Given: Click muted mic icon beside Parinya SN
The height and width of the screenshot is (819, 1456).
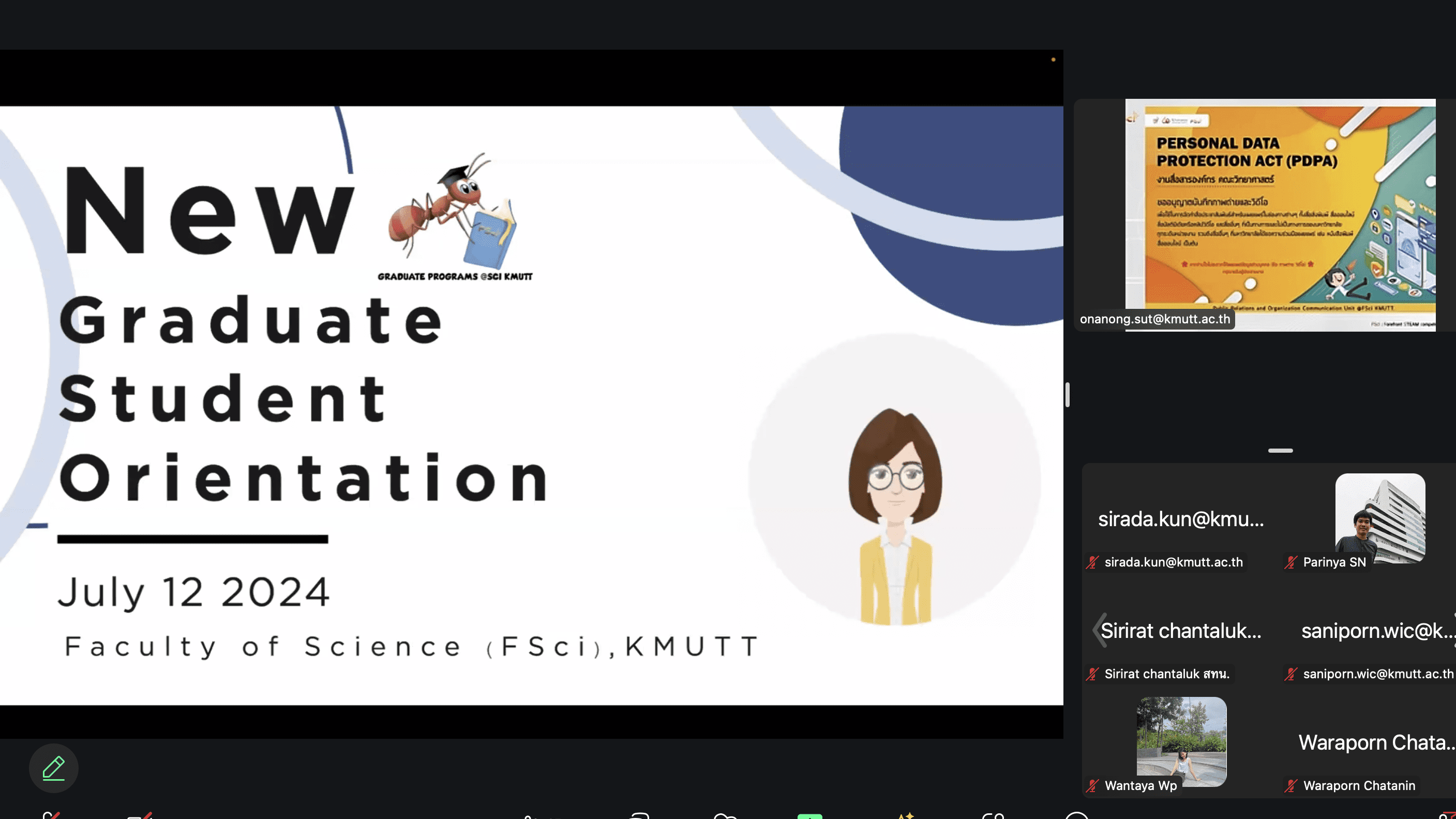Looking at the screenshot, I should 1290,562.
